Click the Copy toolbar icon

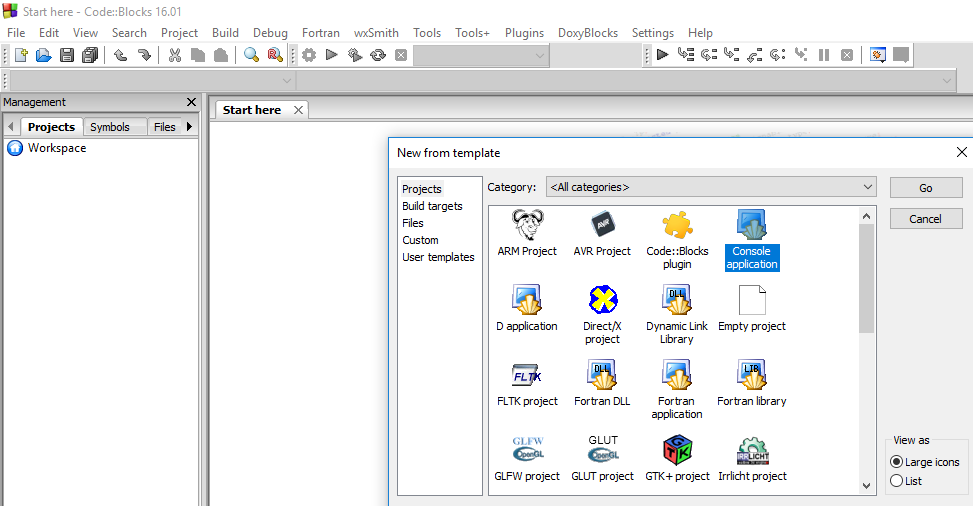pyautogui.click(x=198, y=55)
